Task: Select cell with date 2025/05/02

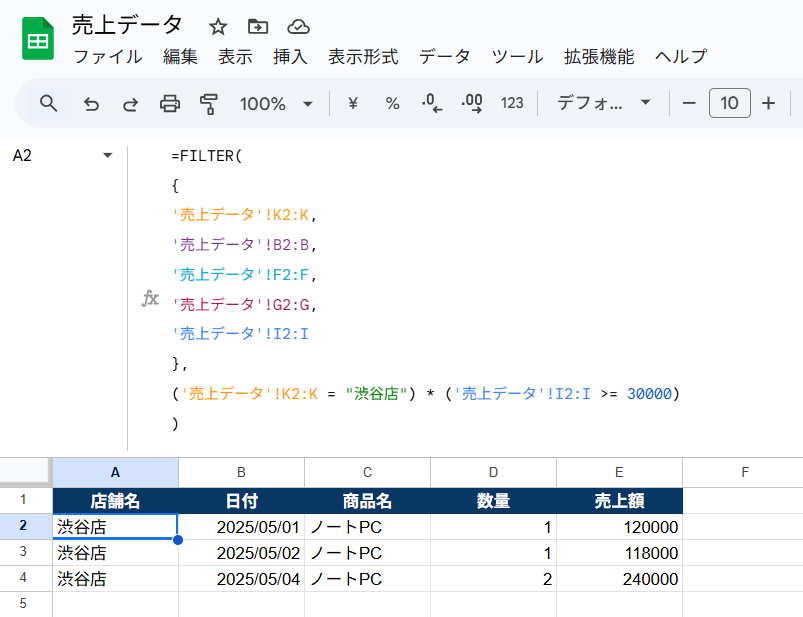Action: pyautogui.click(x=241, y=553)
